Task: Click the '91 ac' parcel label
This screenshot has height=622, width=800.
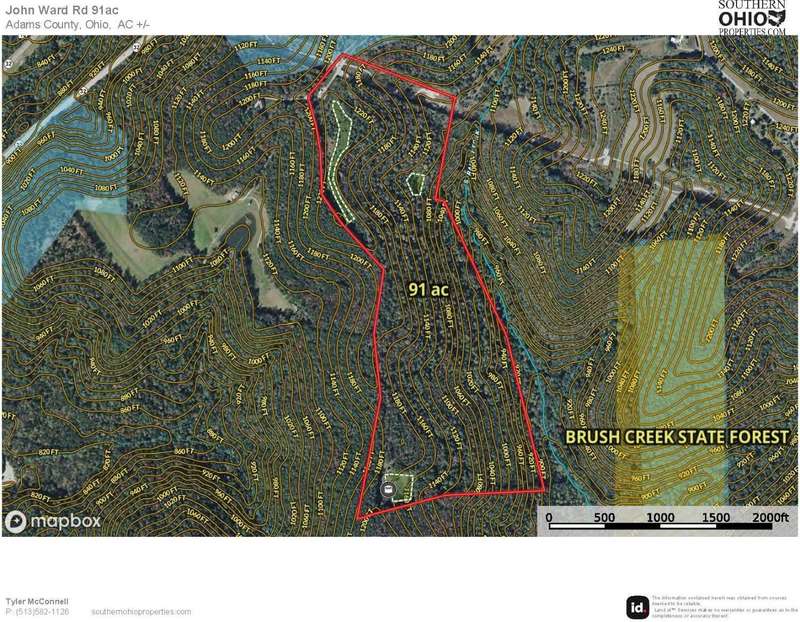Action: click(x=426, y=288)
